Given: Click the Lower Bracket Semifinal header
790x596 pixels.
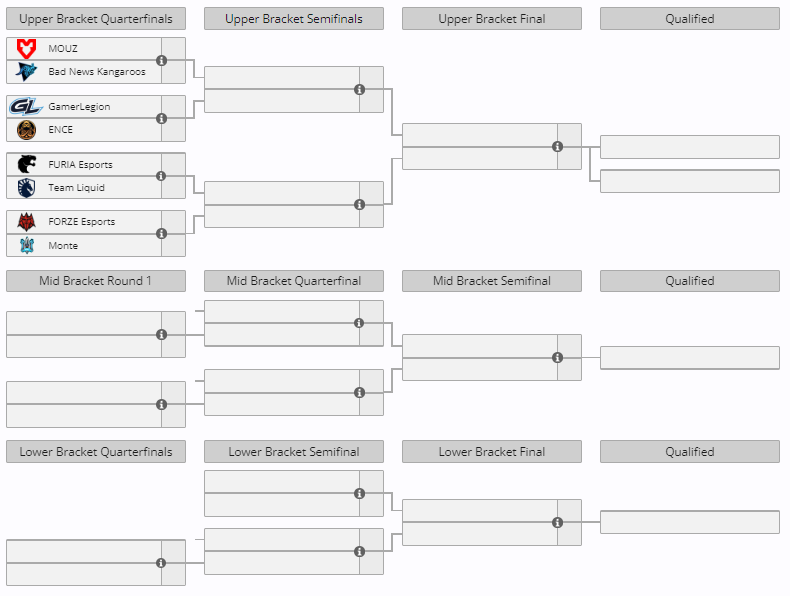Looking at the screenshot, I should click(x=293, y=452).
